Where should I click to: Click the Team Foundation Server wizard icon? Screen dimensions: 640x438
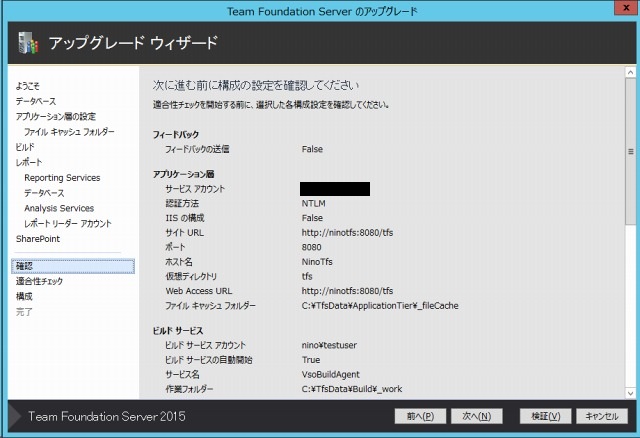(x=28, y=42)
